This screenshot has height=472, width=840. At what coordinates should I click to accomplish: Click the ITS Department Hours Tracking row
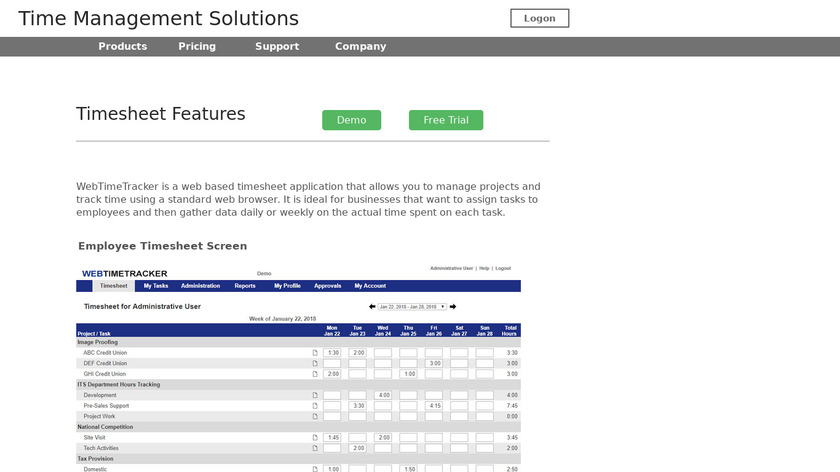[x=298, y=385]
